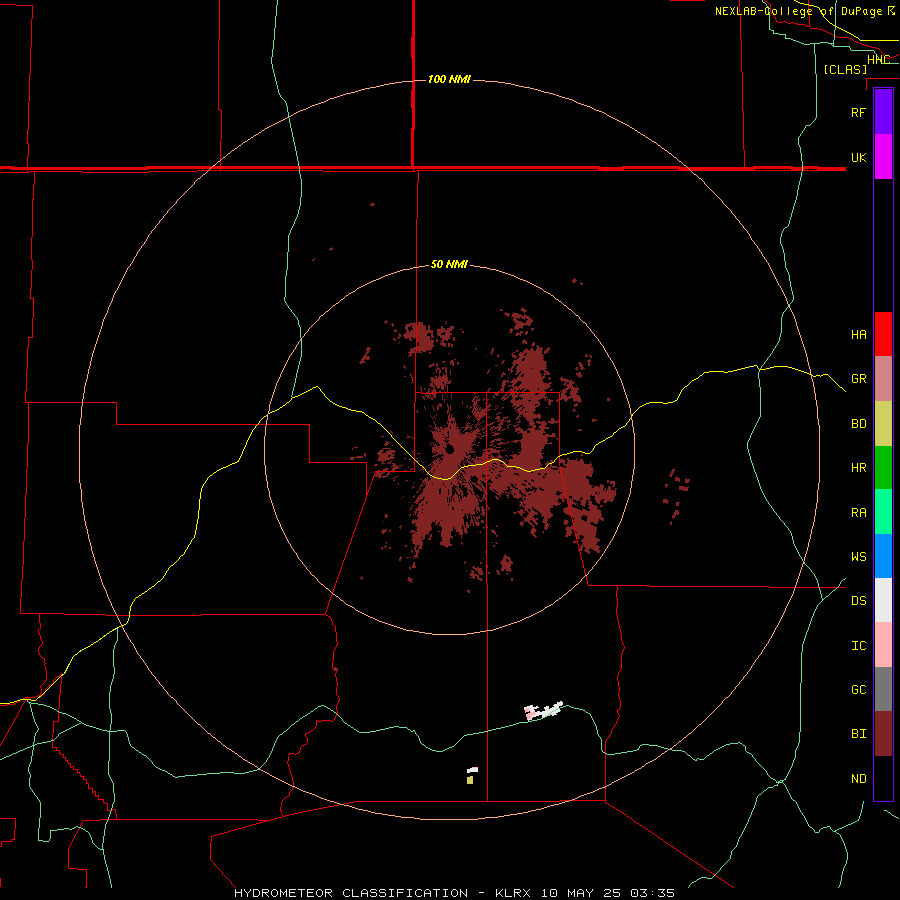
Task: Click the 50 NMI range ring label
Action: (x=449, y=264)
